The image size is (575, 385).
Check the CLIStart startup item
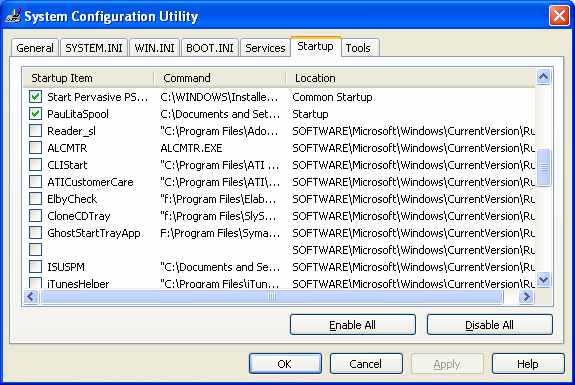coord(35,165)
